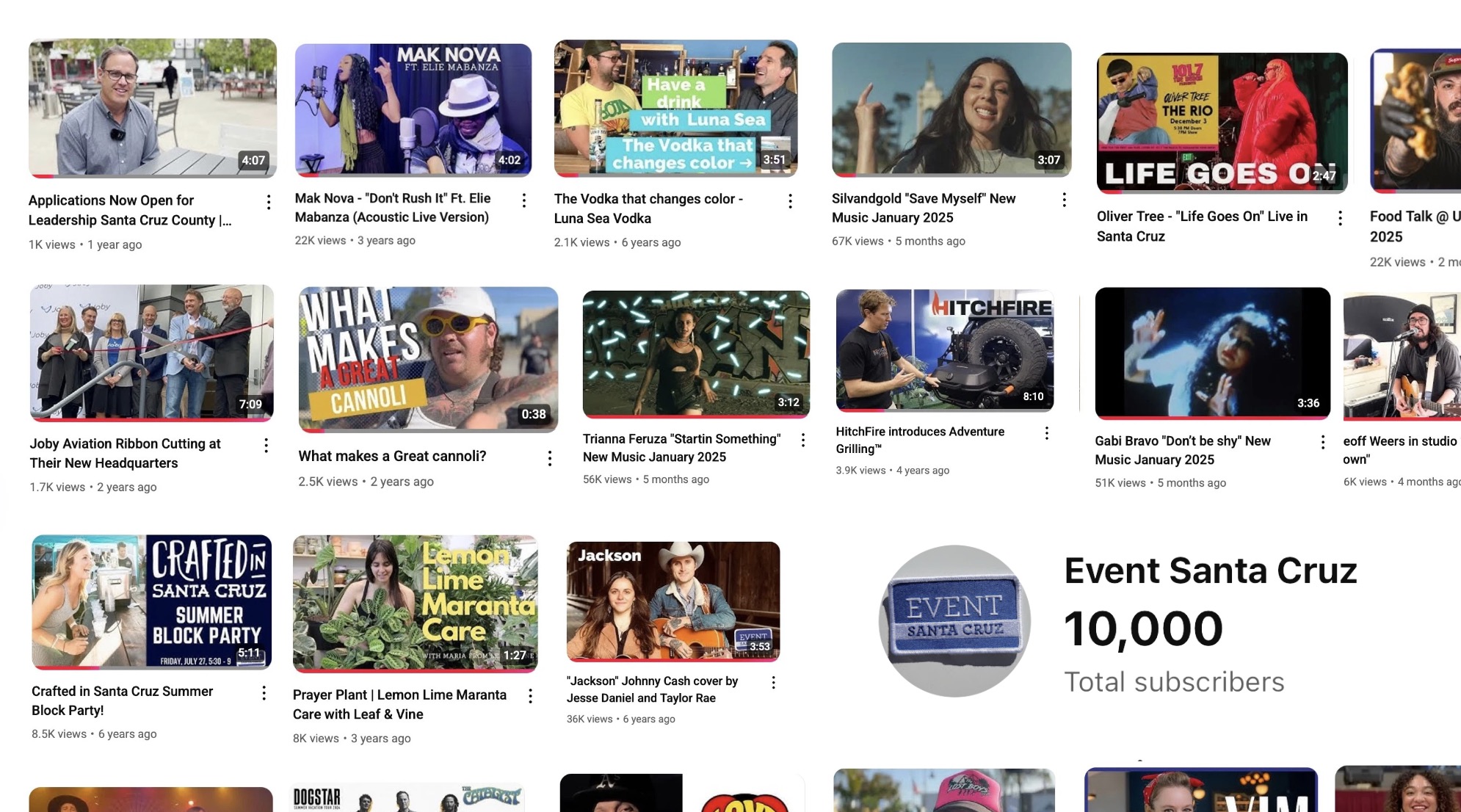Image resolution: width=1461 pixels, height=812 pixels.
Task: Open more options for Jackson Johnny Cash cover
Action: (x=773, y=682)
